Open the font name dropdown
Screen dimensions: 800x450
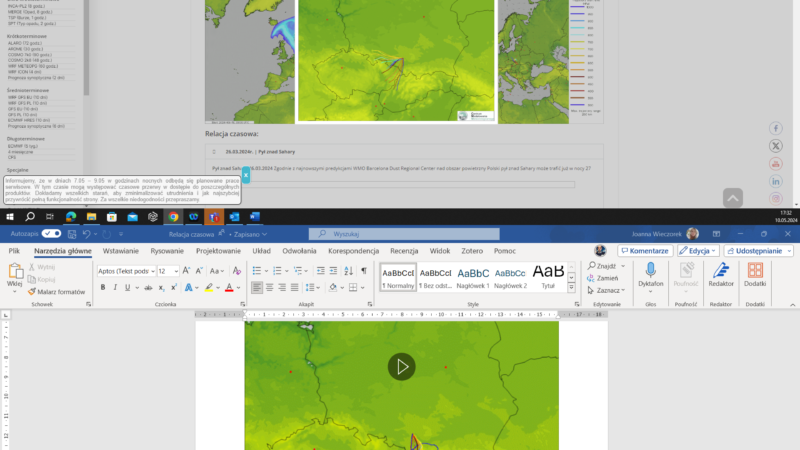click(153, 271)
